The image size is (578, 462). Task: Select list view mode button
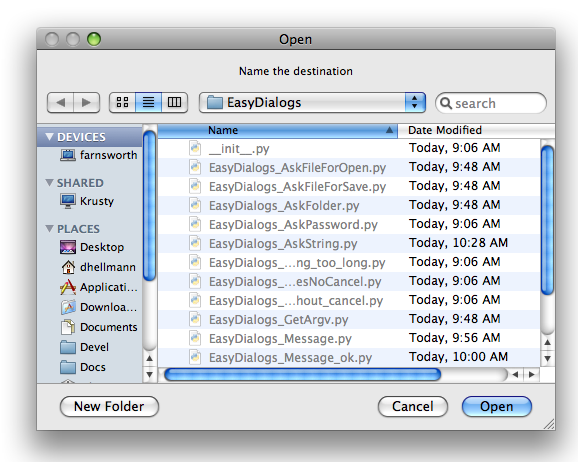(x=149, y=102)
